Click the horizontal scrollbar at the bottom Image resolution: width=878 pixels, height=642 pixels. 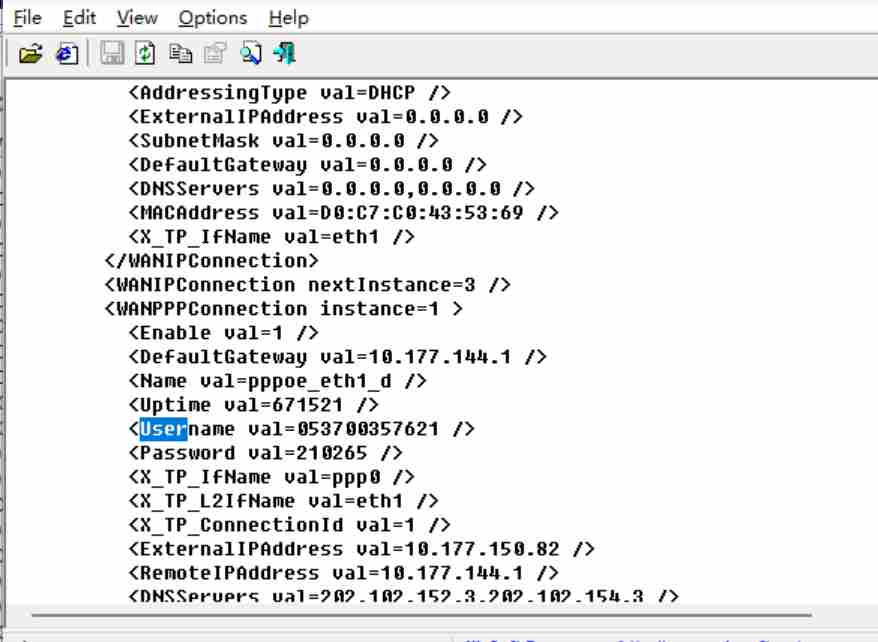[421, 615]
